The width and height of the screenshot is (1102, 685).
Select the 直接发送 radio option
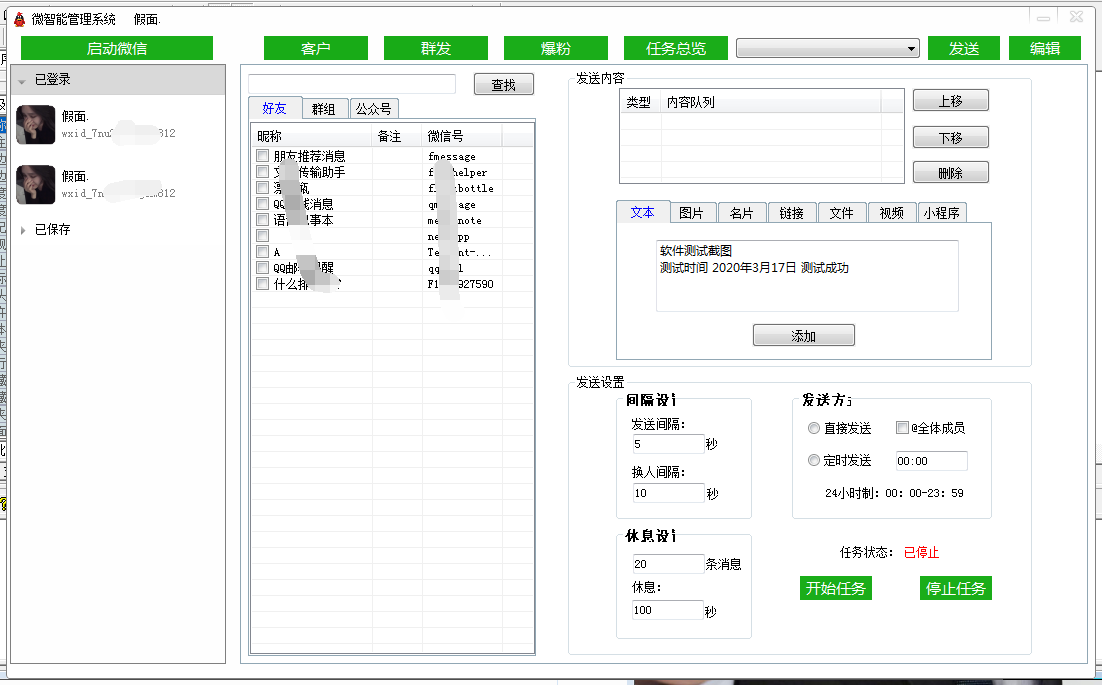coord(814,428)
